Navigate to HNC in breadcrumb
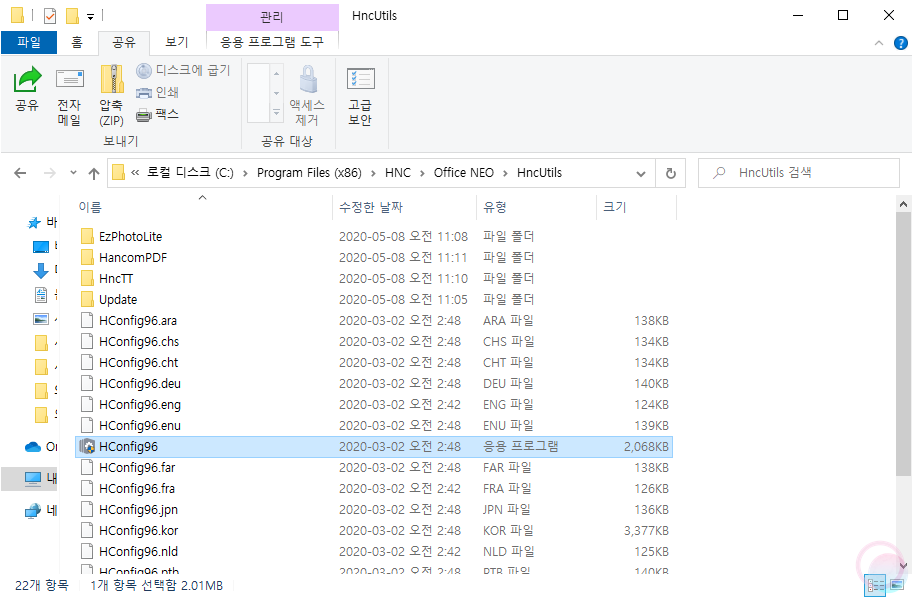913x598 pixels. (398, 173)
